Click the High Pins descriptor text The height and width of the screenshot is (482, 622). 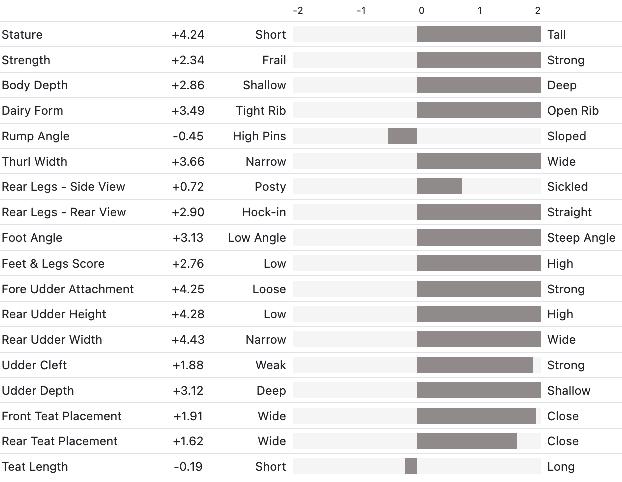(x=259, y=136)
